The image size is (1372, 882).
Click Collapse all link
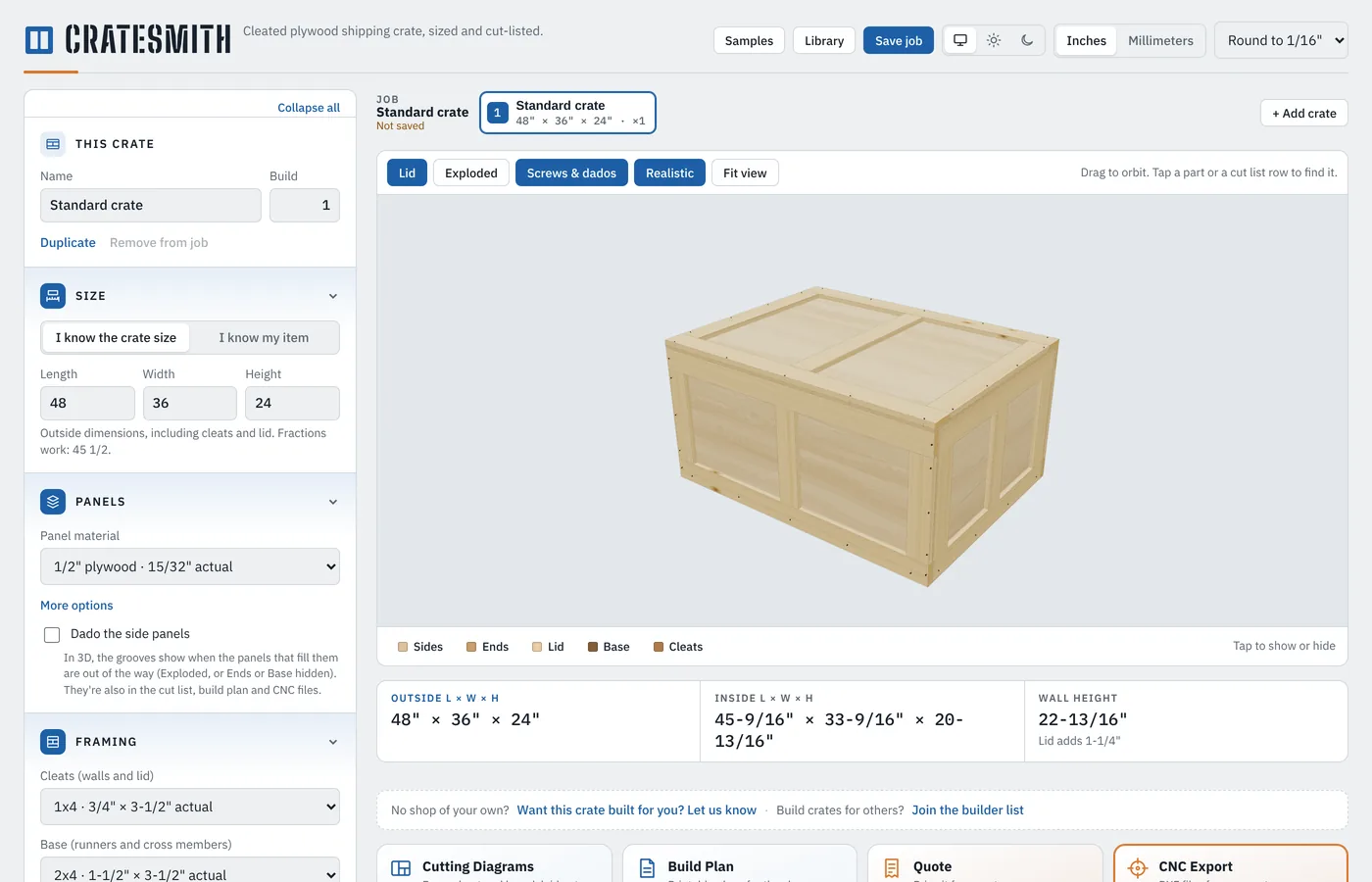pos(309,108)
